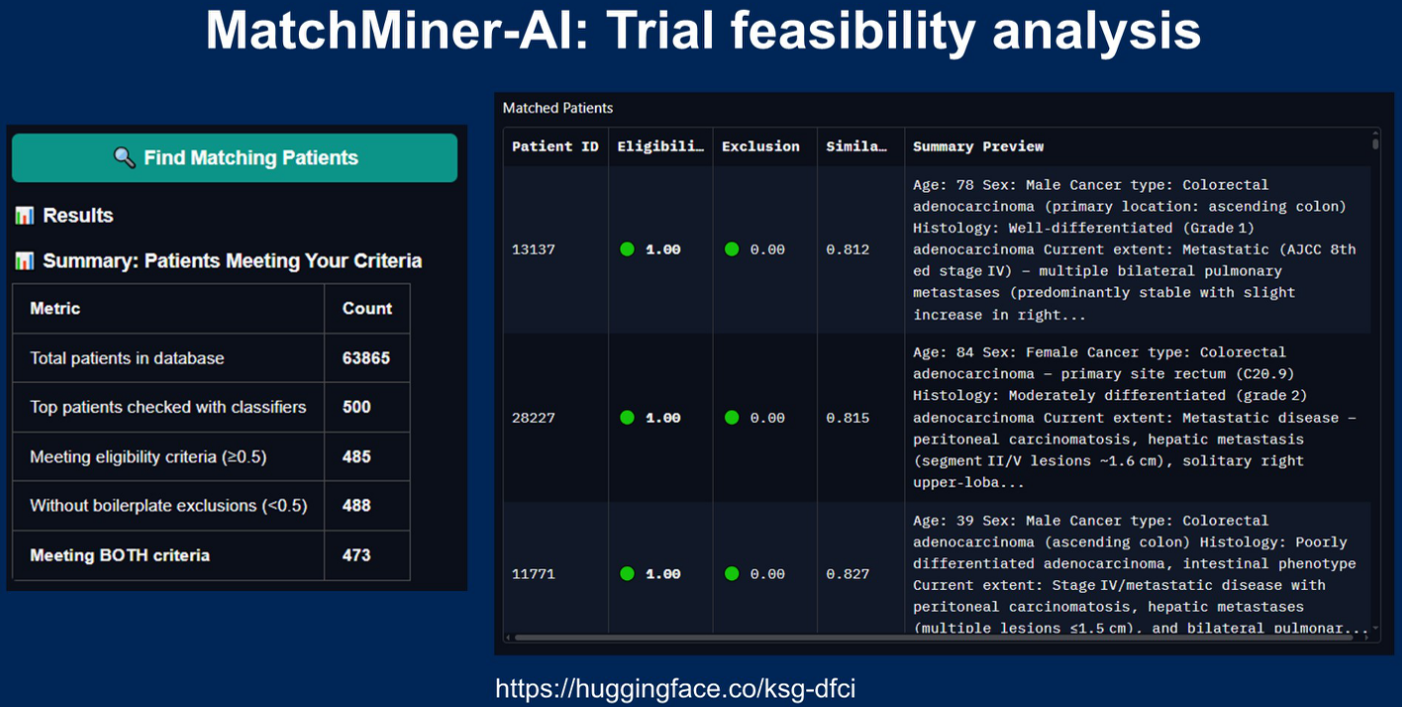Click chart icon beside Summary heading
This screenshot has height=707, width=1402.
tap(24, 262)
